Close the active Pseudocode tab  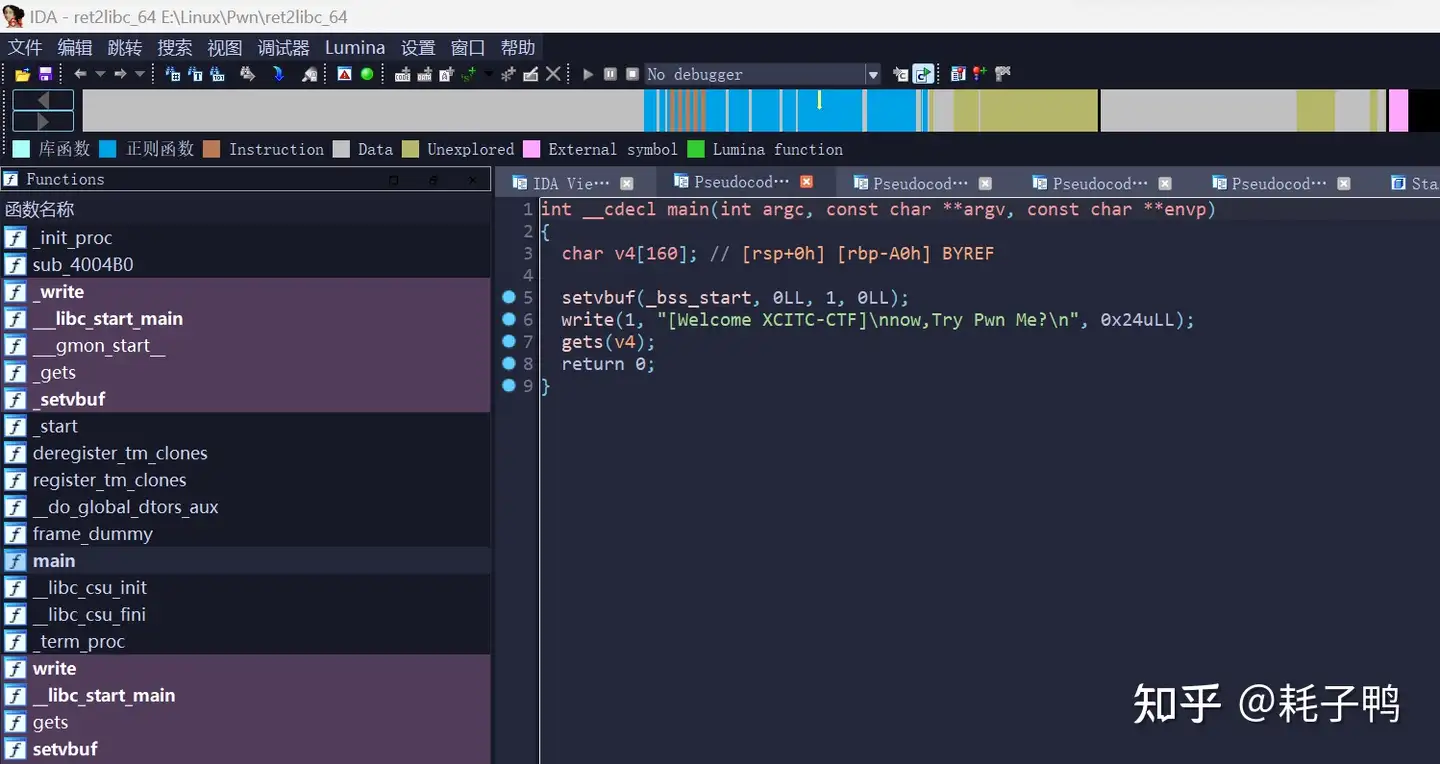(x=806, y=182)
